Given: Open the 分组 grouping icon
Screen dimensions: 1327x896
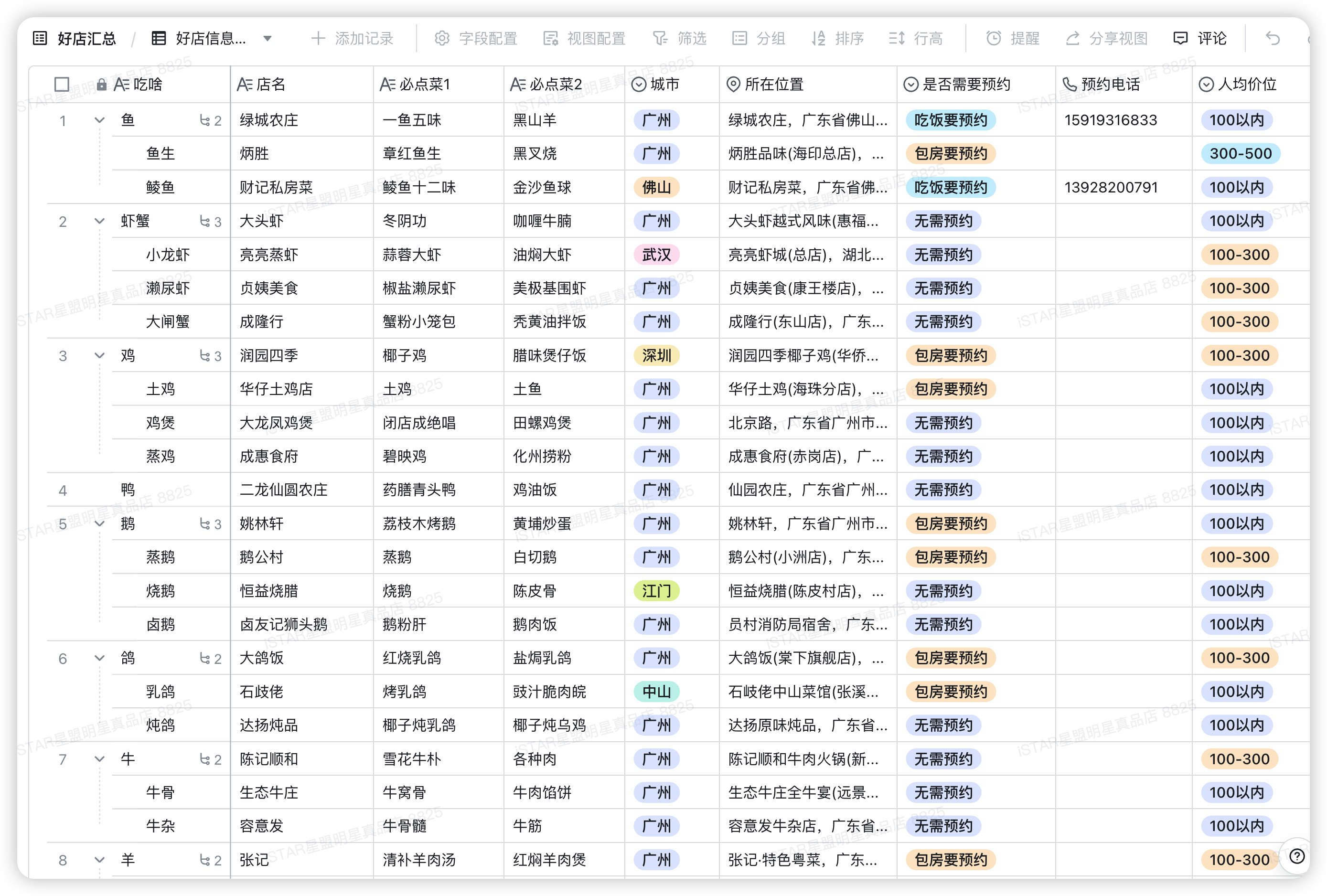Looking at the screenshot, I should (739, 38).
